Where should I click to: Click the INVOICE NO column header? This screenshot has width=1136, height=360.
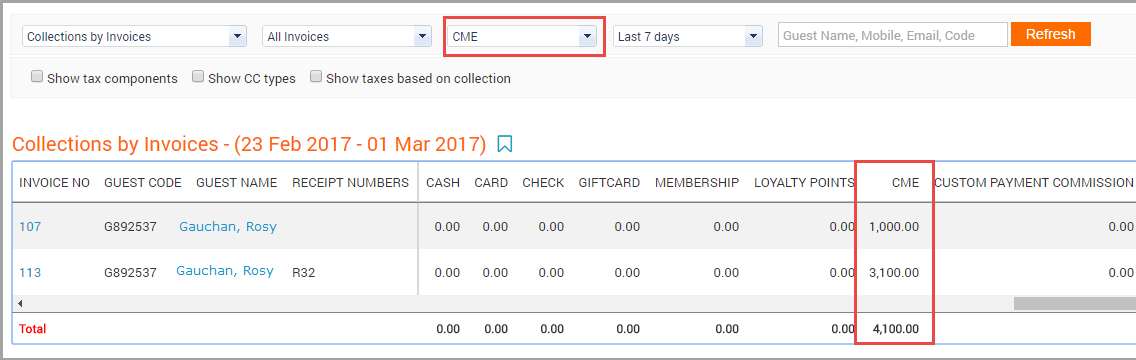click(54, 183)
